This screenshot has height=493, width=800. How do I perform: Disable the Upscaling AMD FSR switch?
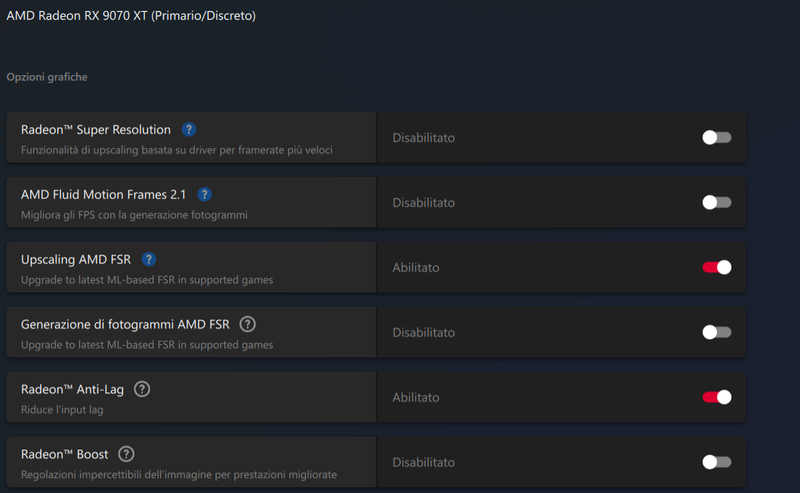[716, 268]
